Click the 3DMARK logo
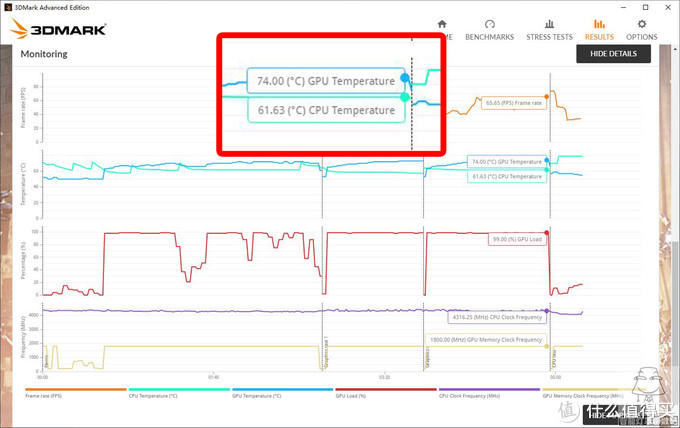 tap(58, 29)
